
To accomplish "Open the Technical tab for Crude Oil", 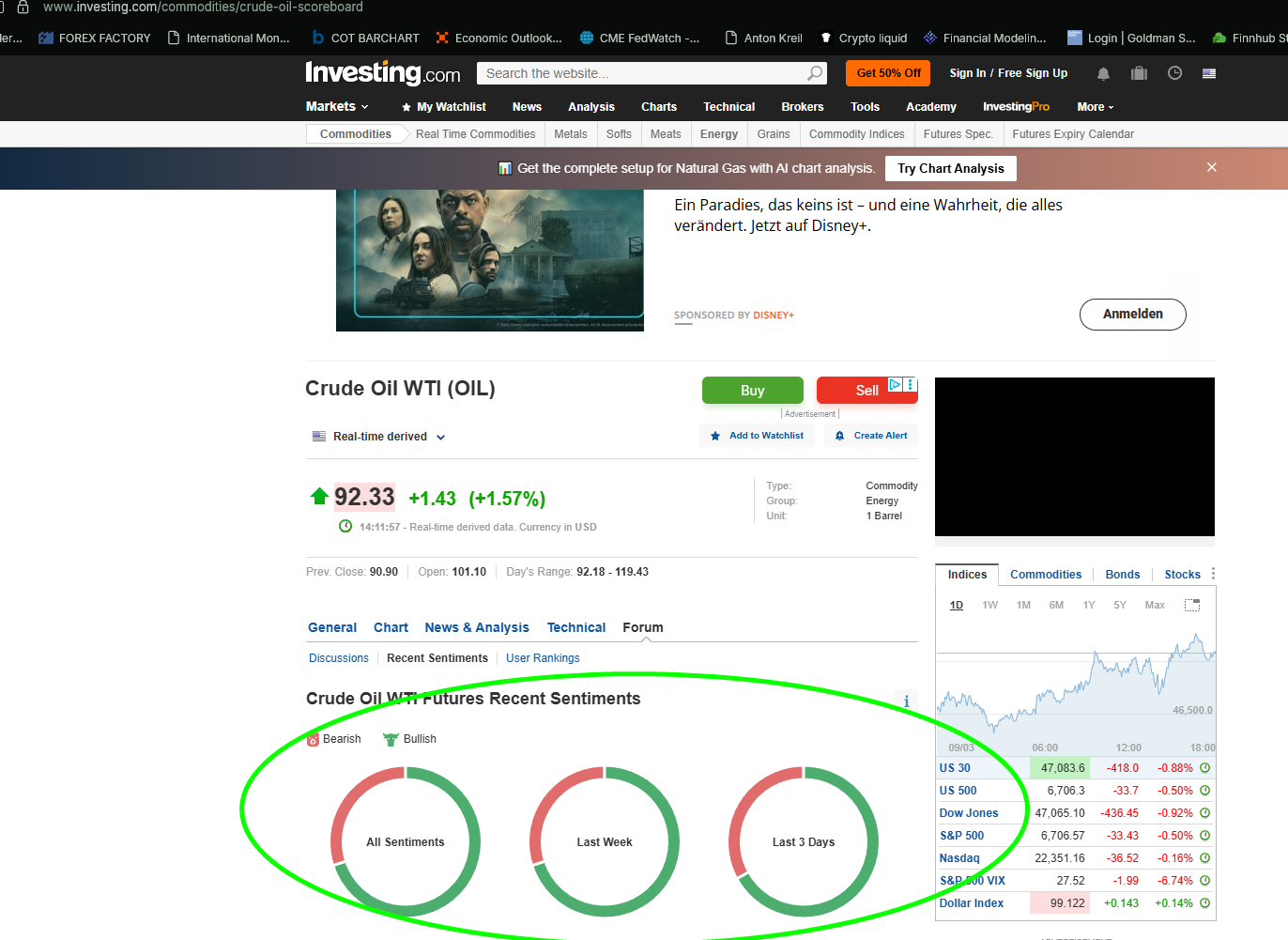I will [575, 627].
